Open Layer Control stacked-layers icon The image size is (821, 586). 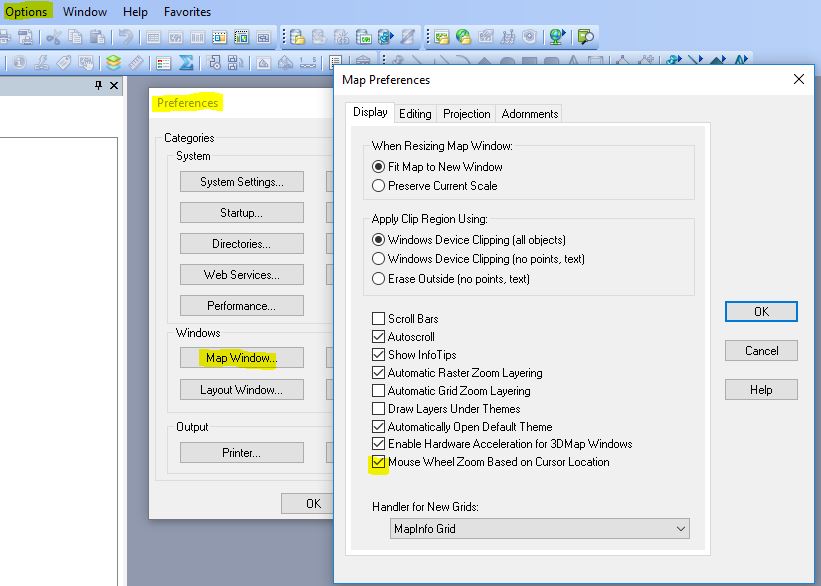tap(114, 63)
